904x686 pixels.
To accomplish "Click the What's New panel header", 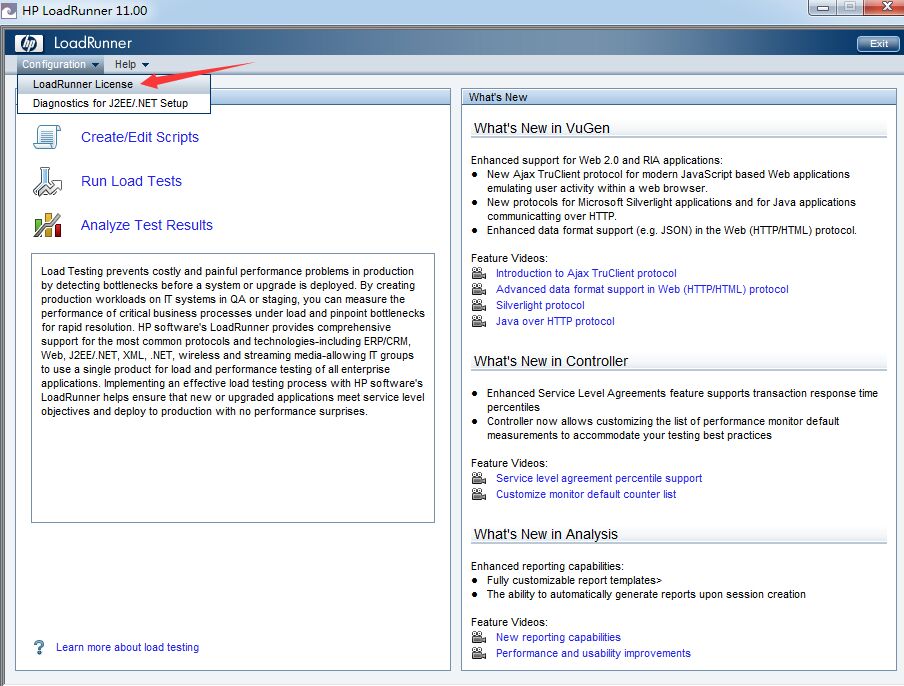I will (x=679, y=97).
